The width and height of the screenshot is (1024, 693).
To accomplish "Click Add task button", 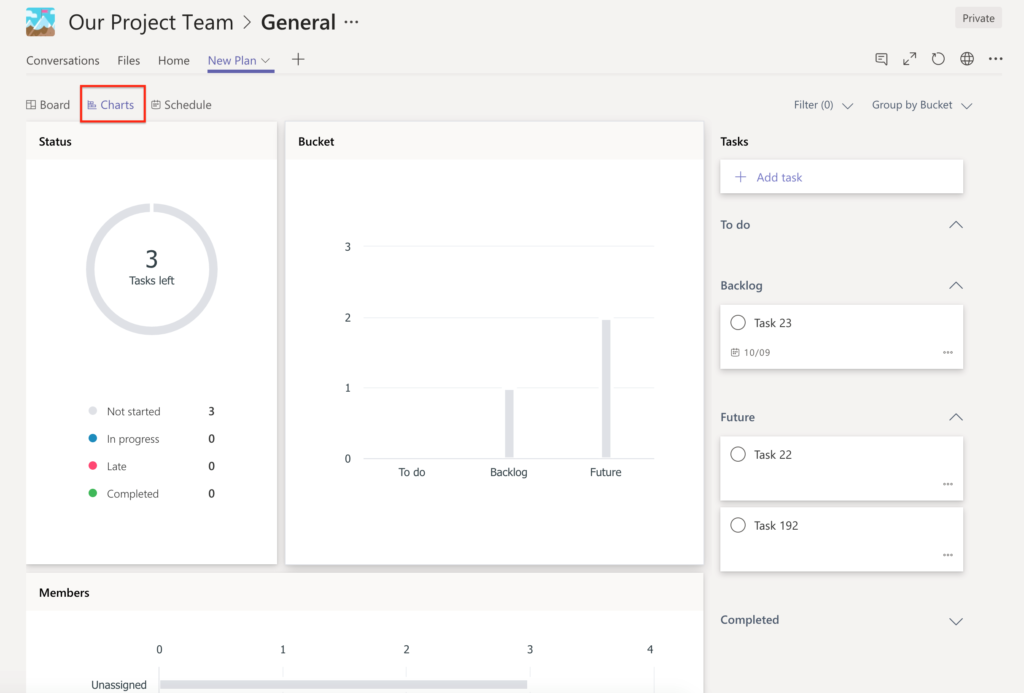I will coord(779,177).
